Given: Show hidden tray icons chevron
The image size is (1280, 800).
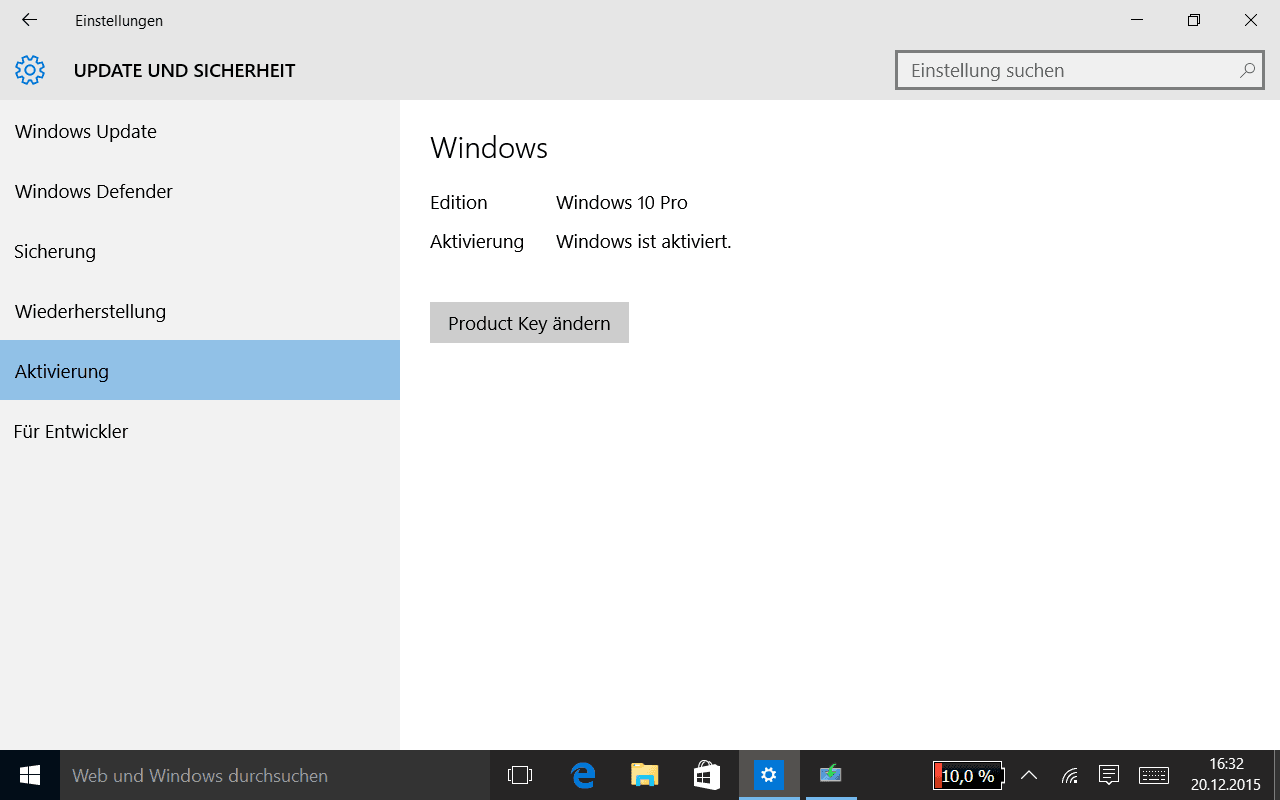Looking at the screenshot, I should click(x=1028, y=775).
